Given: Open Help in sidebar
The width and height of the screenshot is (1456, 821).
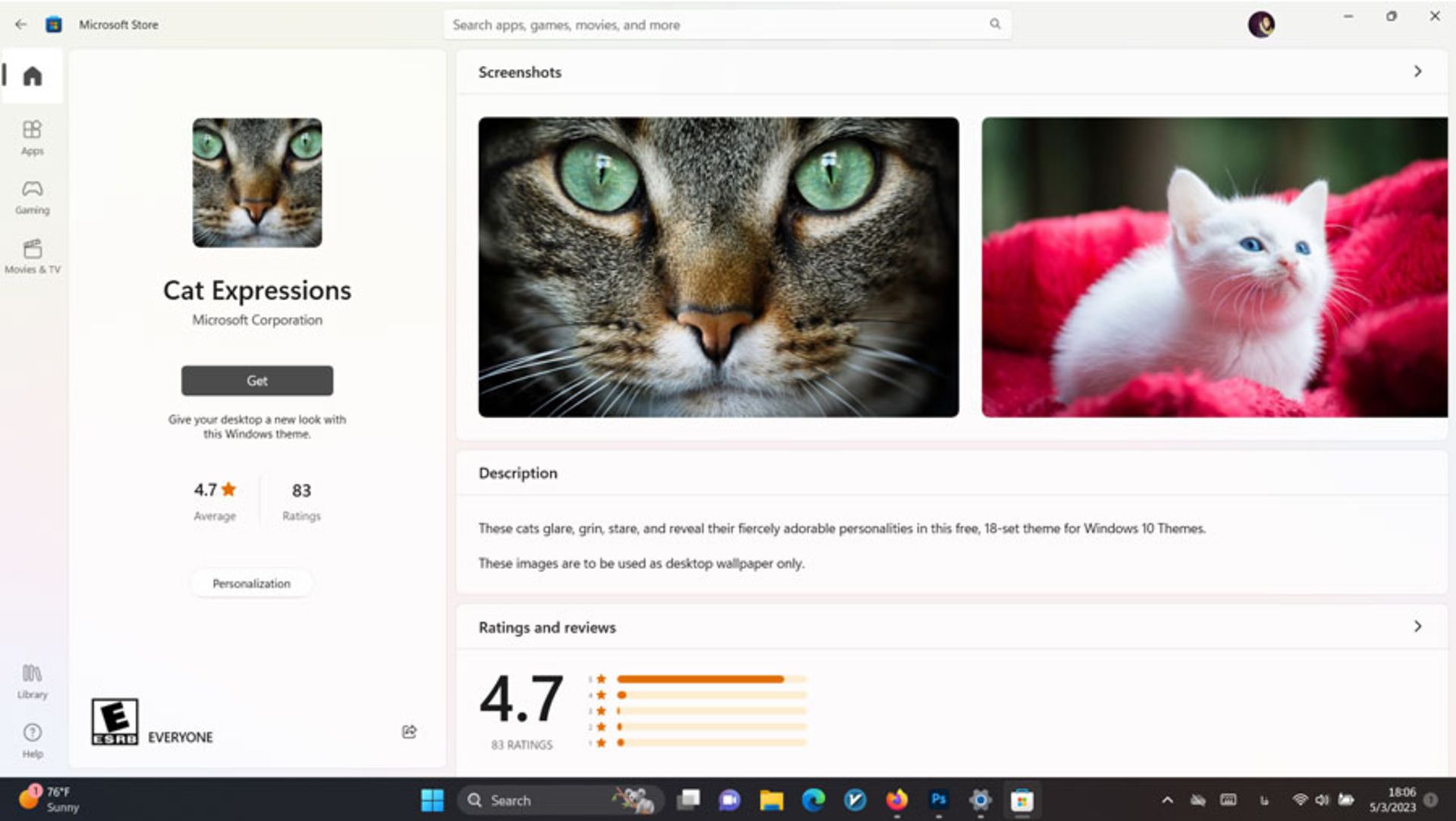Looking at the screenshot, I should pyautogui.click(x=32, y=741).
